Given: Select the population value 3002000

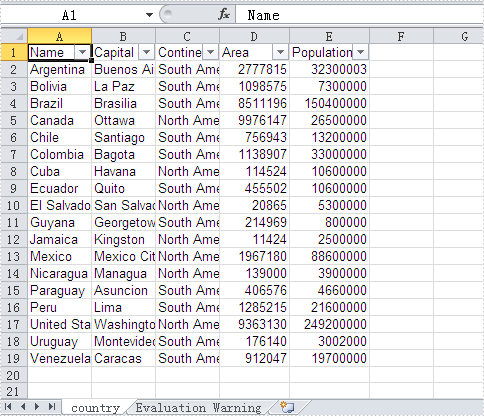Looking at the screenshot, I should click(329, 341).
